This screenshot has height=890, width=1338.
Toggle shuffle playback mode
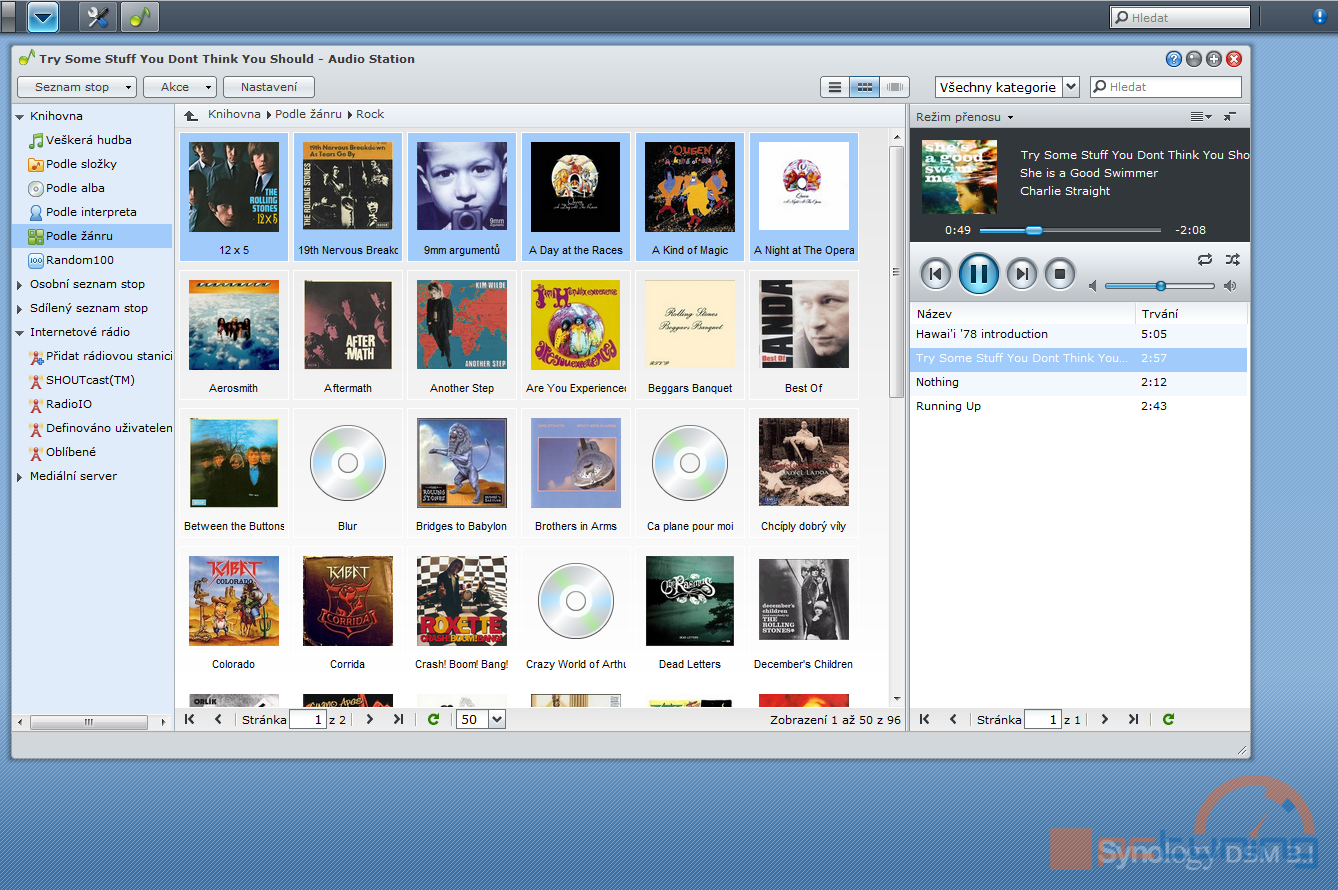[1233, 259]
